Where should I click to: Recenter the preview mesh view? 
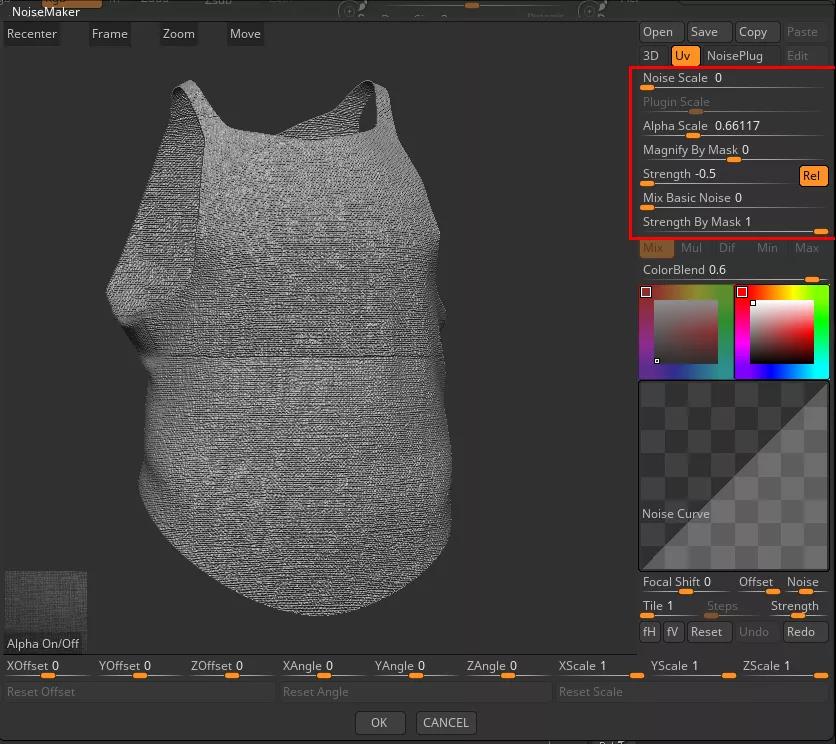click(32, 34)
